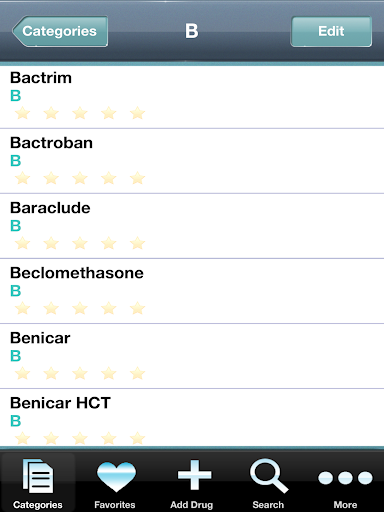Select the Bactroban drug row
This screenshot has width=384, height=512.
click(192, 161)
